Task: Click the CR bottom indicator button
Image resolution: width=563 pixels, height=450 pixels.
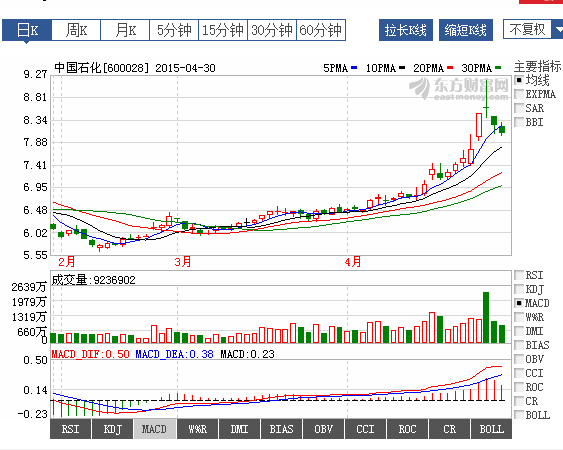Action: pos(450,429)
